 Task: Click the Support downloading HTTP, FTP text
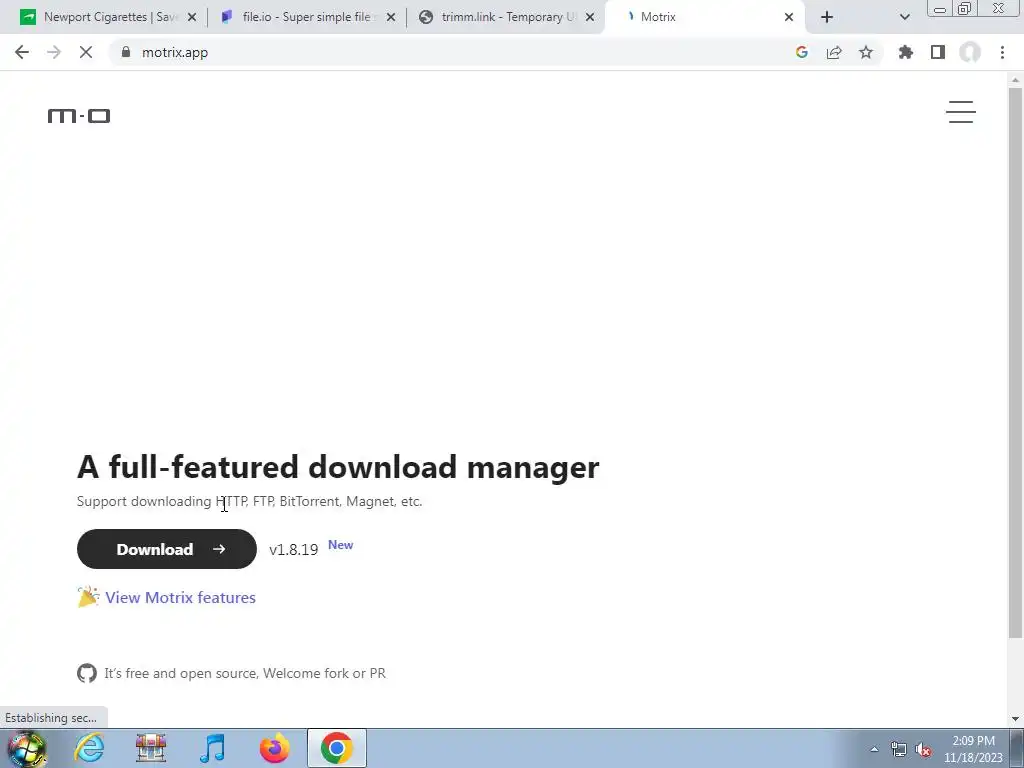tap(249, 502)
